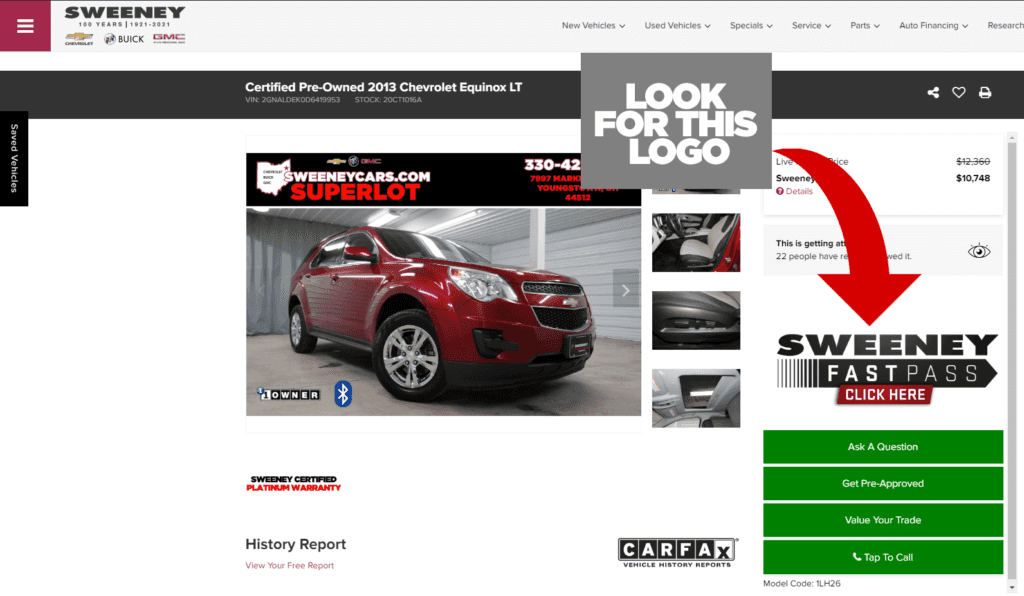Open the Saved Vehicles side tab
This screenshot has height=596, width=1024.
coord(14,159)
